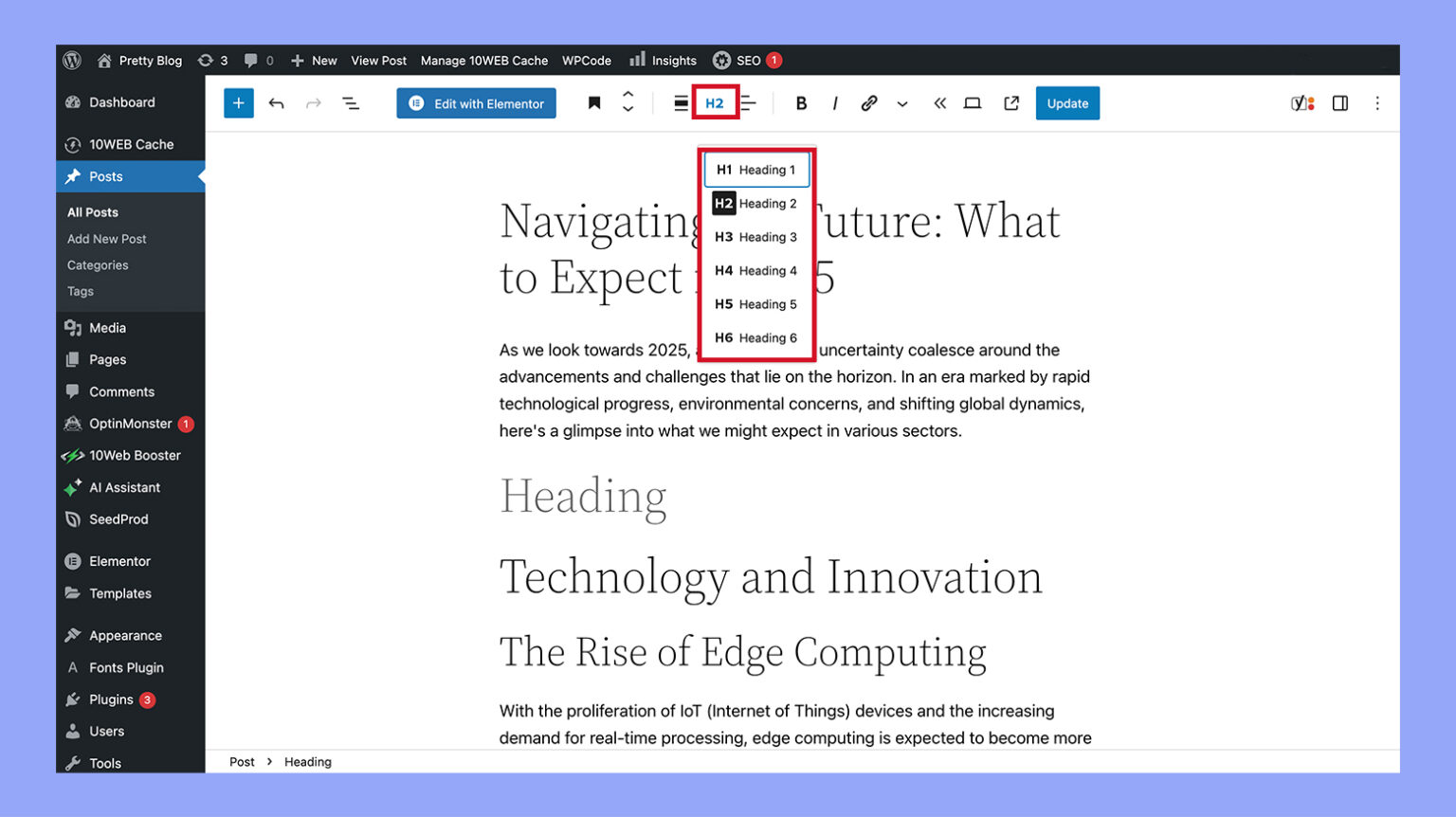
Task: Toggle bold formatting in the block toolbar
Action: (x=801, y=103)
